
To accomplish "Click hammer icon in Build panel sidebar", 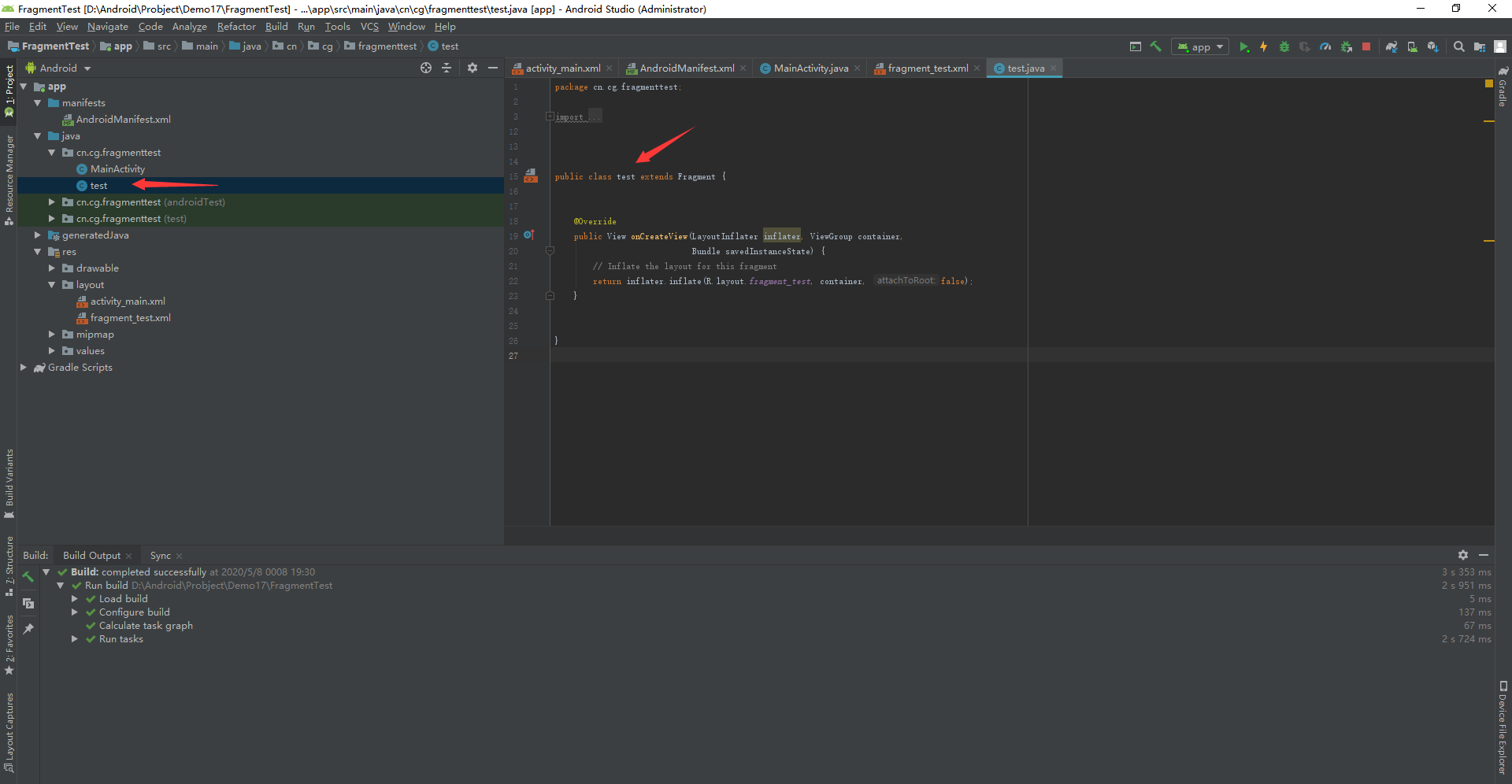I will point(28,576).
